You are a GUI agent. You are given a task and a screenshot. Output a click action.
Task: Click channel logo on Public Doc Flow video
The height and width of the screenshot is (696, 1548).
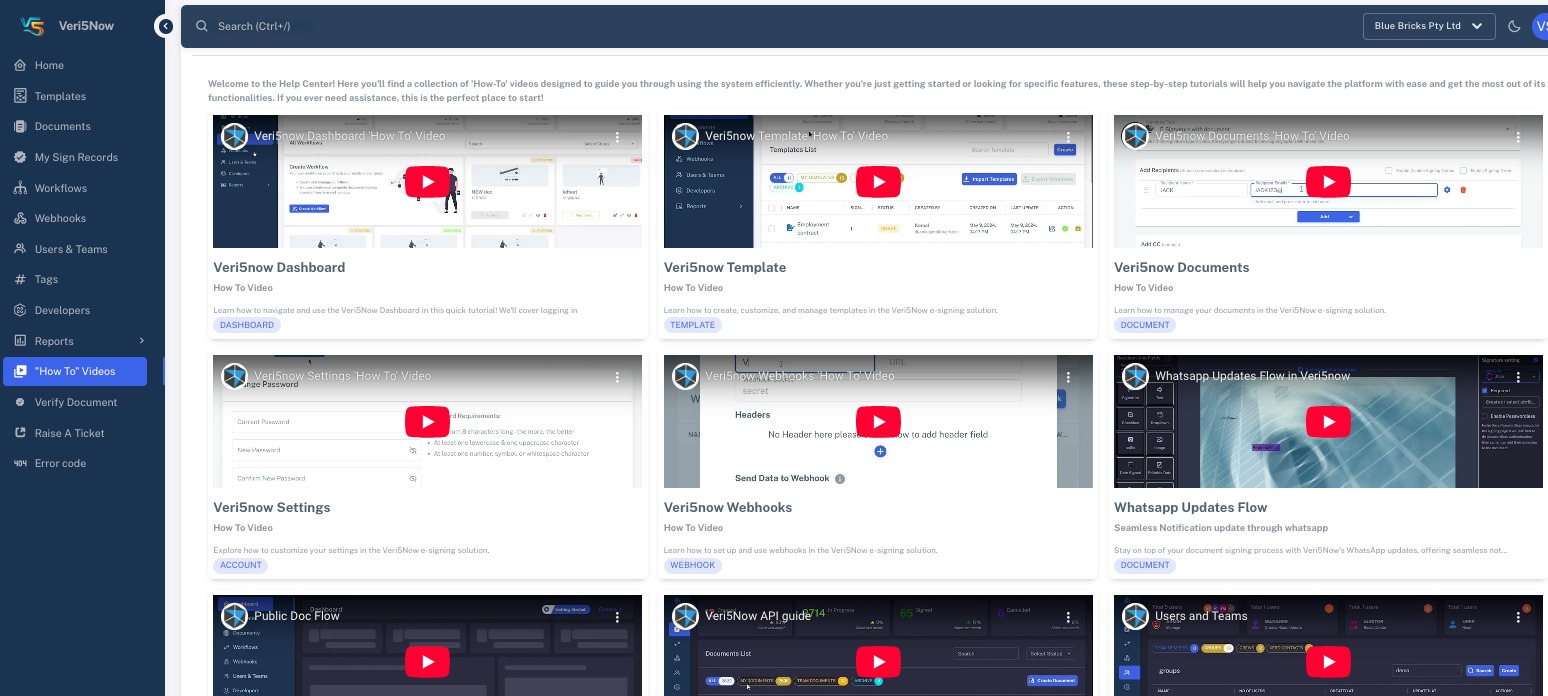(x=234, y=617)
